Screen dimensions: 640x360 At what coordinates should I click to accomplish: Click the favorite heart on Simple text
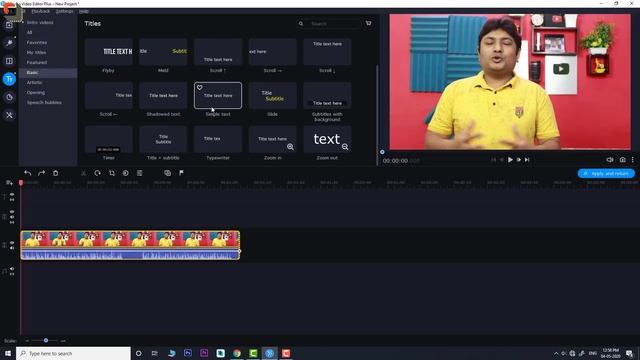(x=200, y=87)
